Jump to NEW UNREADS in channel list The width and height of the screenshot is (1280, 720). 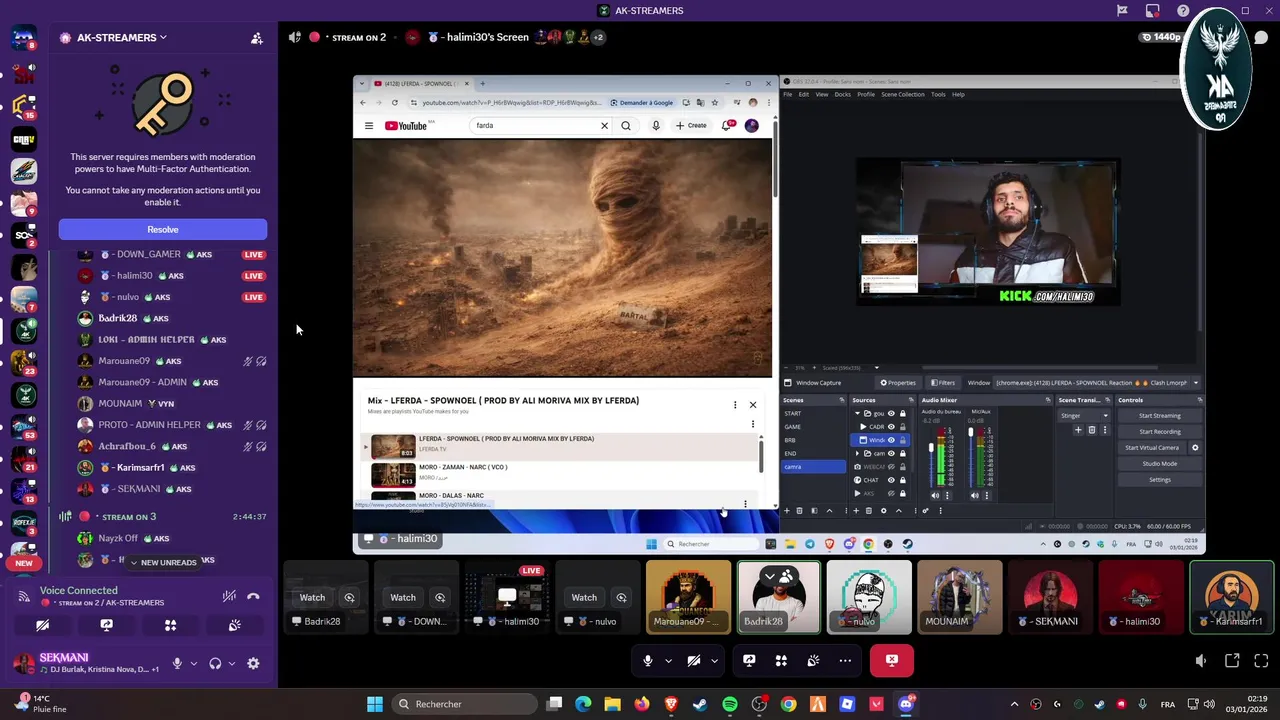(x=162, y=562)
